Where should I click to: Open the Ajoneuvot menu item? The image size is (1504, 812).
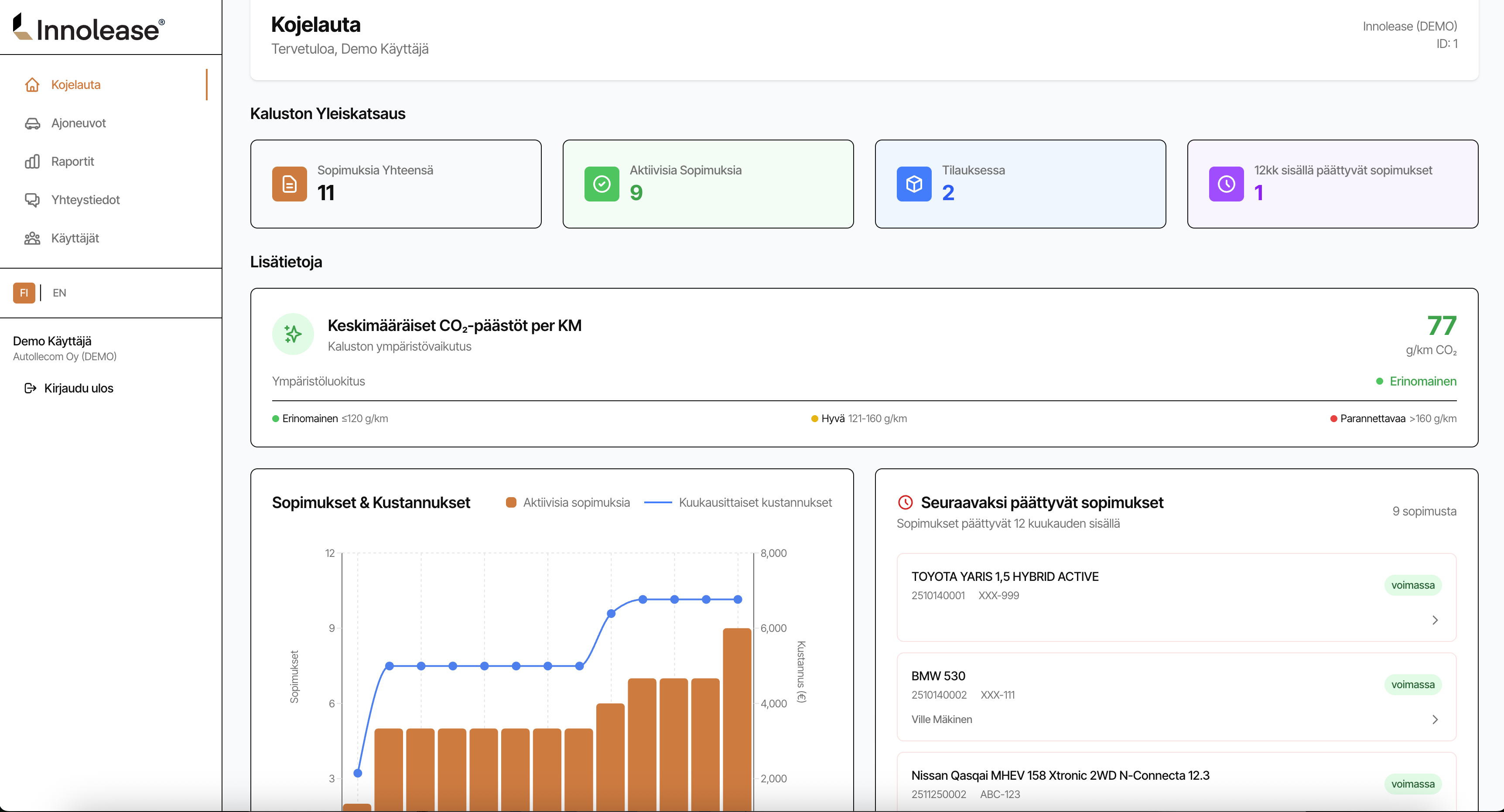click(x=110, y=123)
